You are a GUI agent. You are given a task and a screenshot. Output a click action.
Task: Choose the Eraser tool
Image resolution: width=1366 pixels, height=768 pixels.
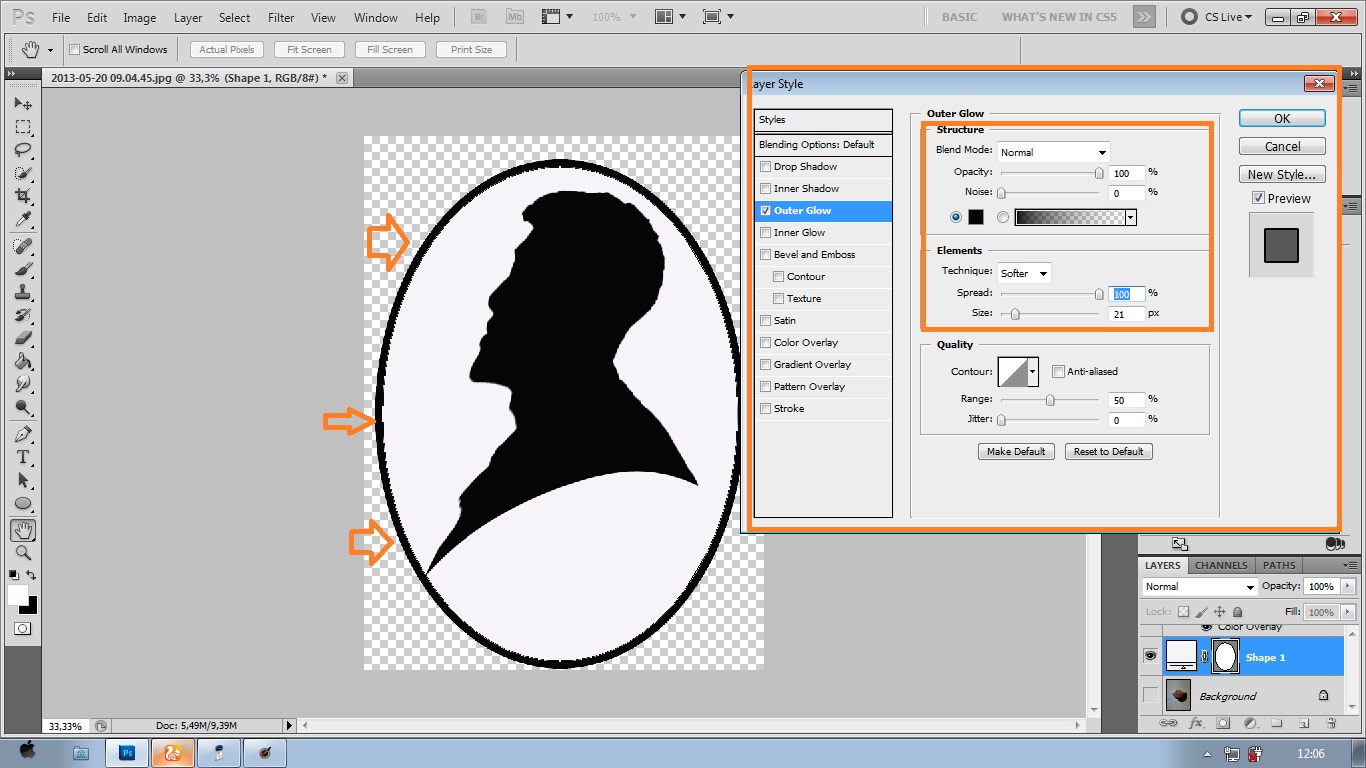click(x=23, y=338)
